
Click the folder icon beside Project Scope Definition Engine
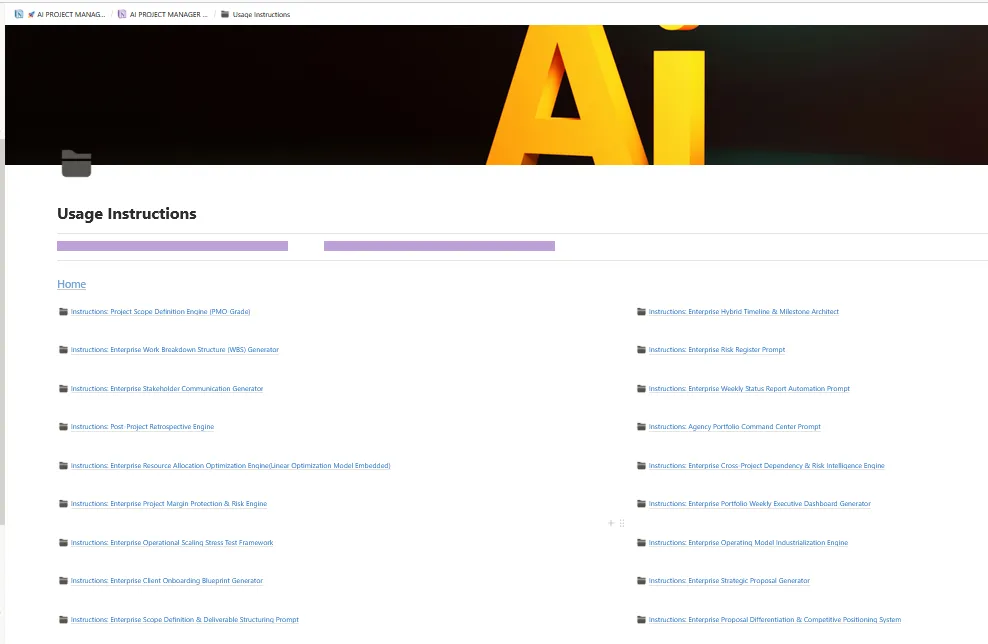tap(63, 311)
